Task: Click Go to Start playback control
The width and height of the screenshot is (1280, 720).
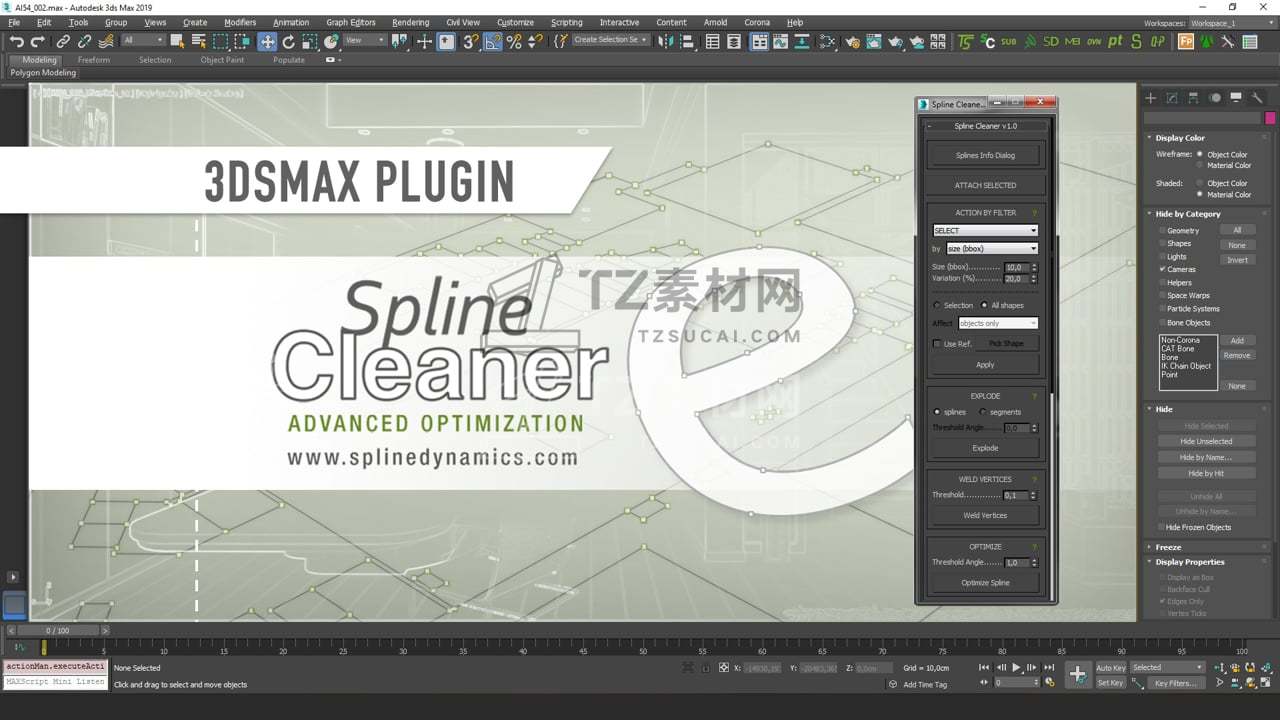Action: pyautogui.click(x=984, y=667)
